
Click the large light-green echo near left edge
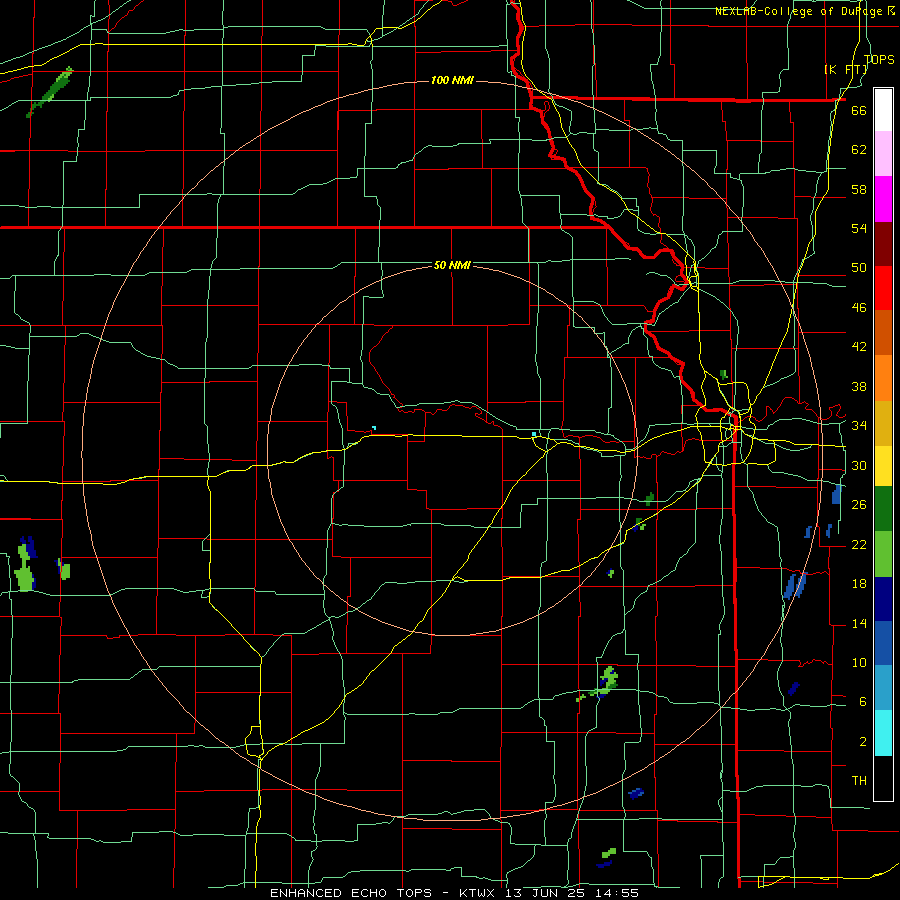click(24, 568)
